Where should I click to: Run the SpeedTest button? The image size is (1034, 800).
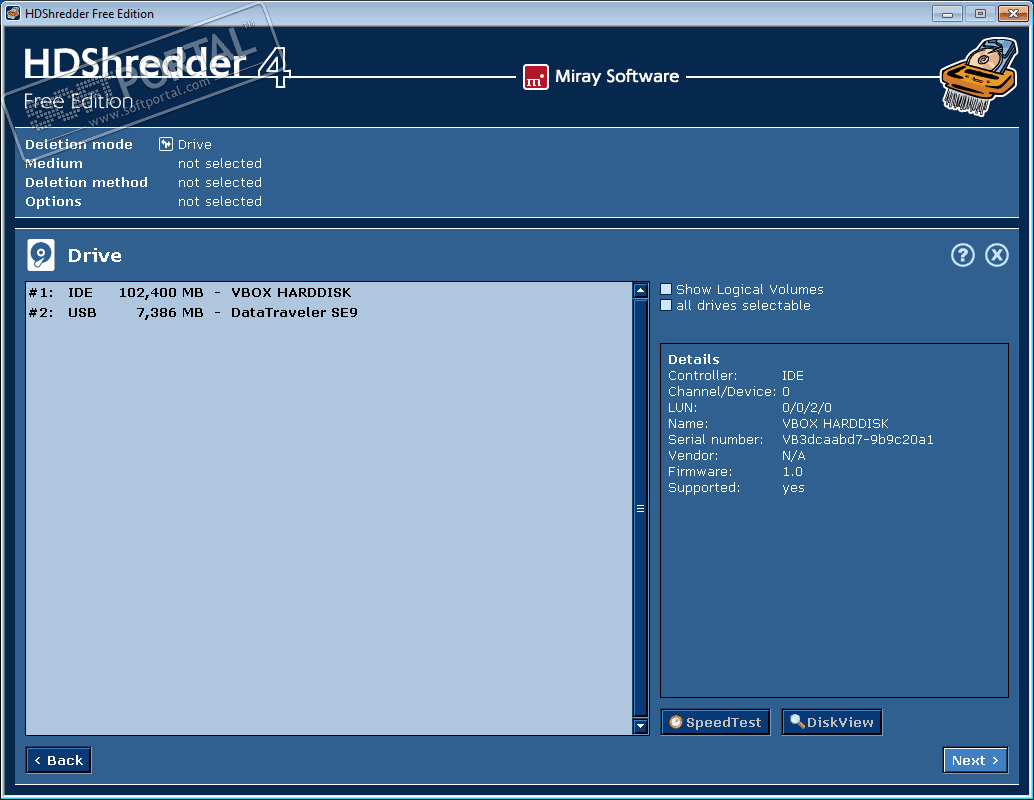pos(715,722)
